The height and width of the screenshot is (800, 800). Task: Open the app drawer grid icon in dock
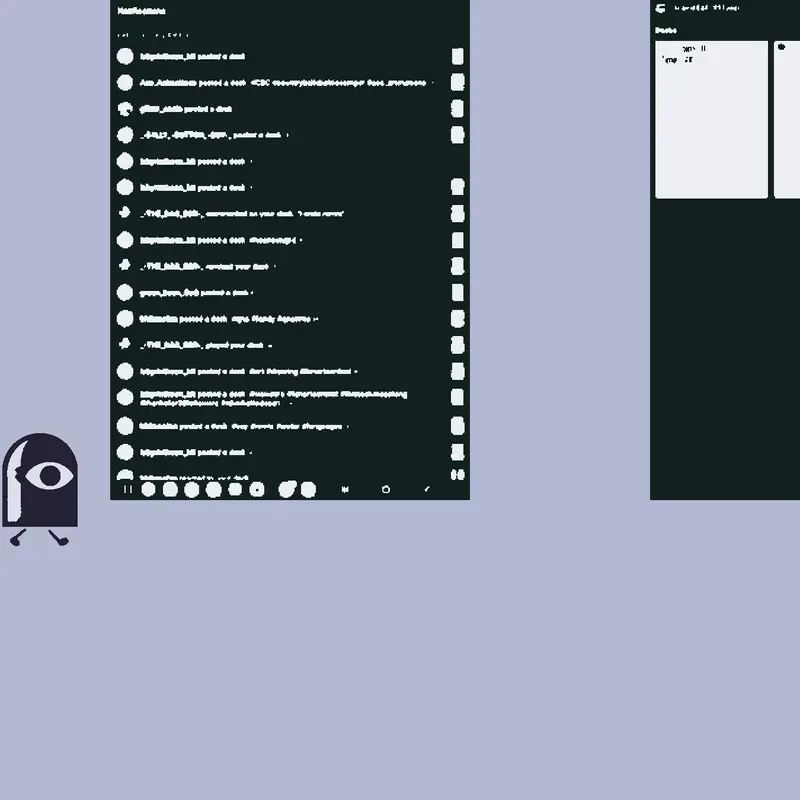pos(128,489)
